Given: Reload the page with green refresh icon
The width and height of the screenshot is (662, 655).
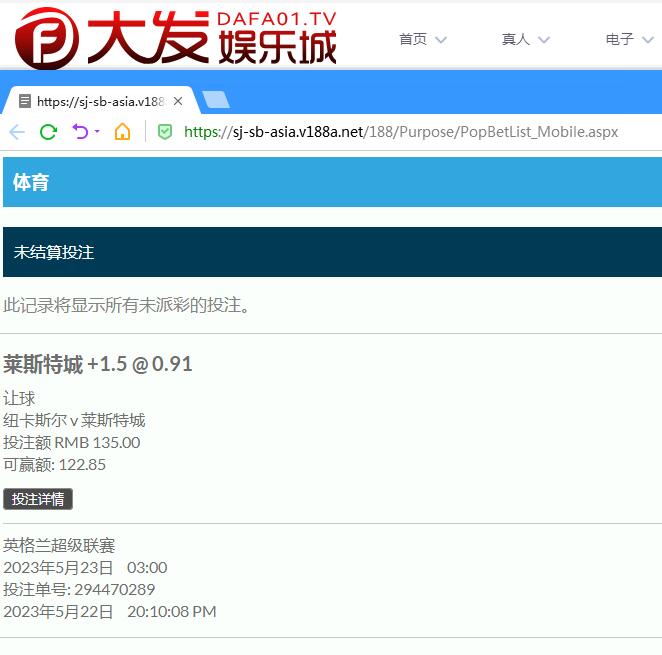Looking at the screenshot, I should tap(49, 132).
